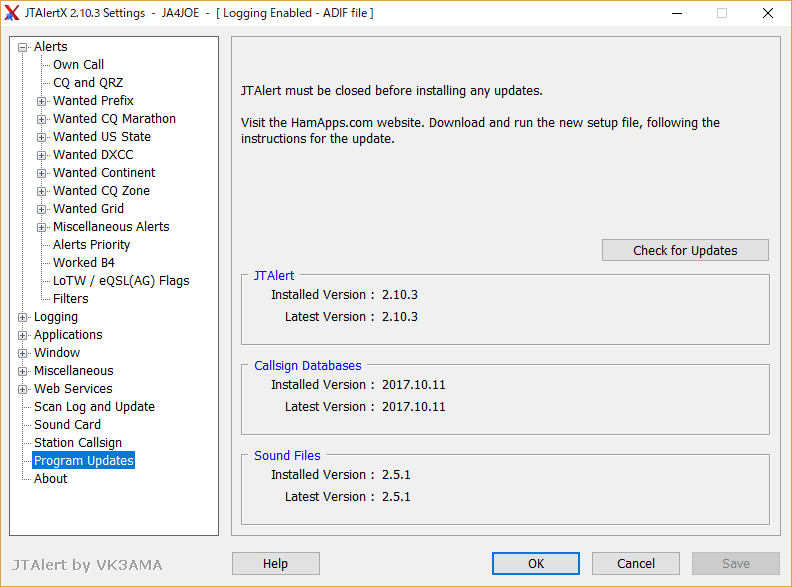
Task: Click the JTAlert group heading
Action: 274,276
